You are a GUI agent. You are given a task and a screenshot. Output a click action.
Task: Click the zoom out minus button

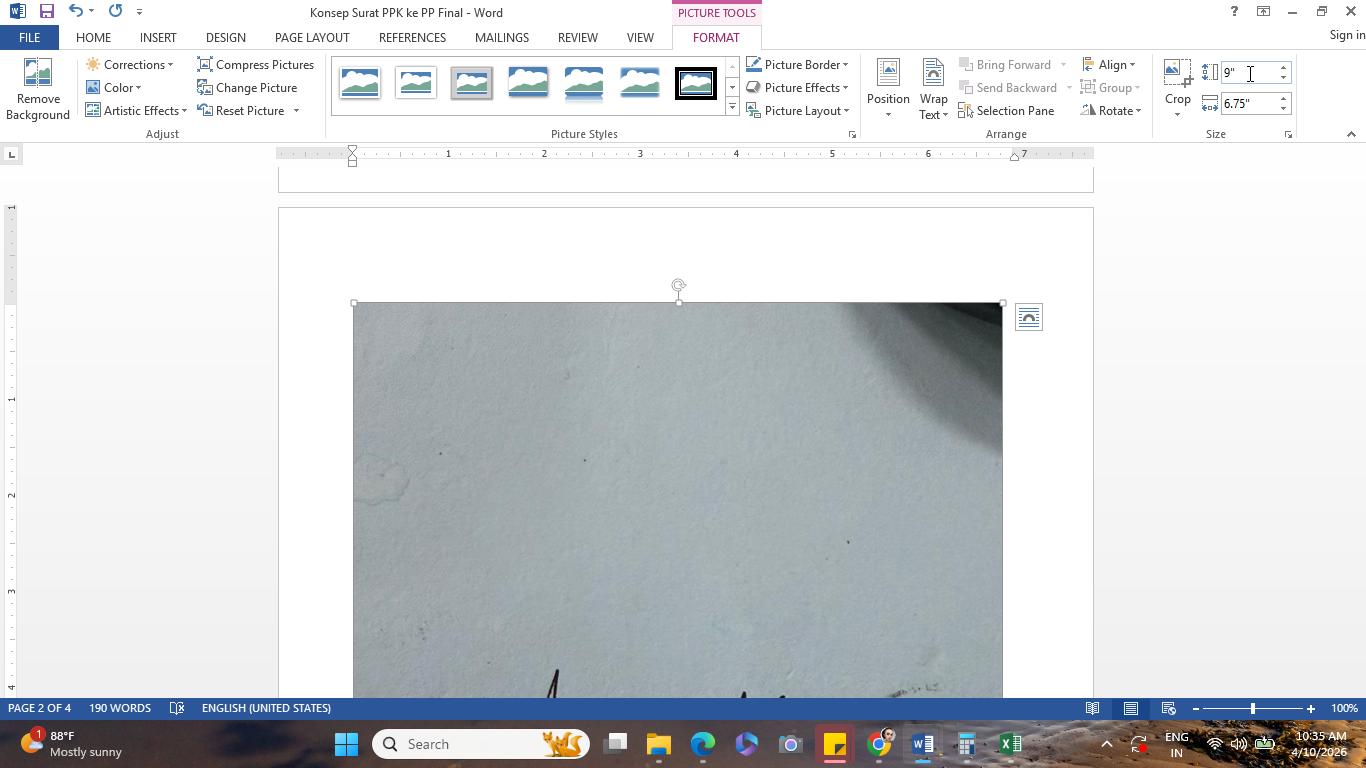pos(1196,709)
